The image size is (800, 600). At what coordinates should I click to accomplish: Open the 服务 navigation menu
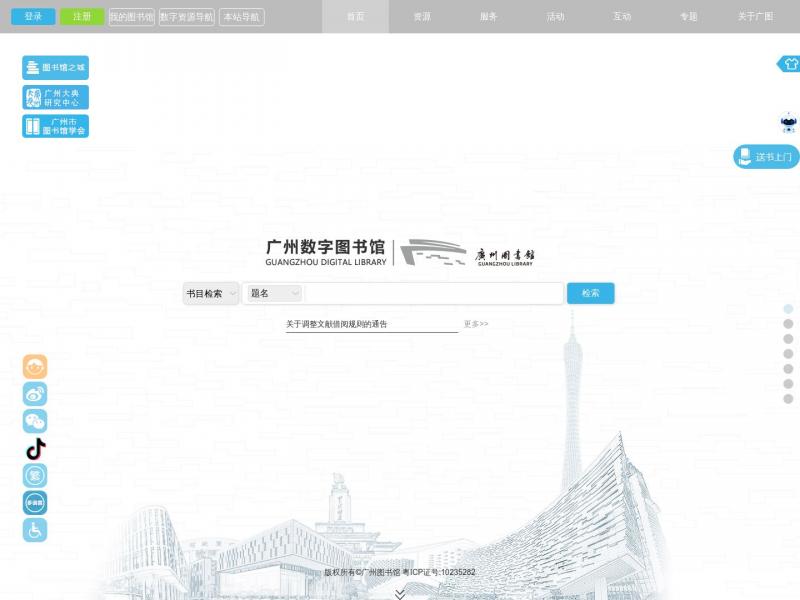[x=488, y=17]
